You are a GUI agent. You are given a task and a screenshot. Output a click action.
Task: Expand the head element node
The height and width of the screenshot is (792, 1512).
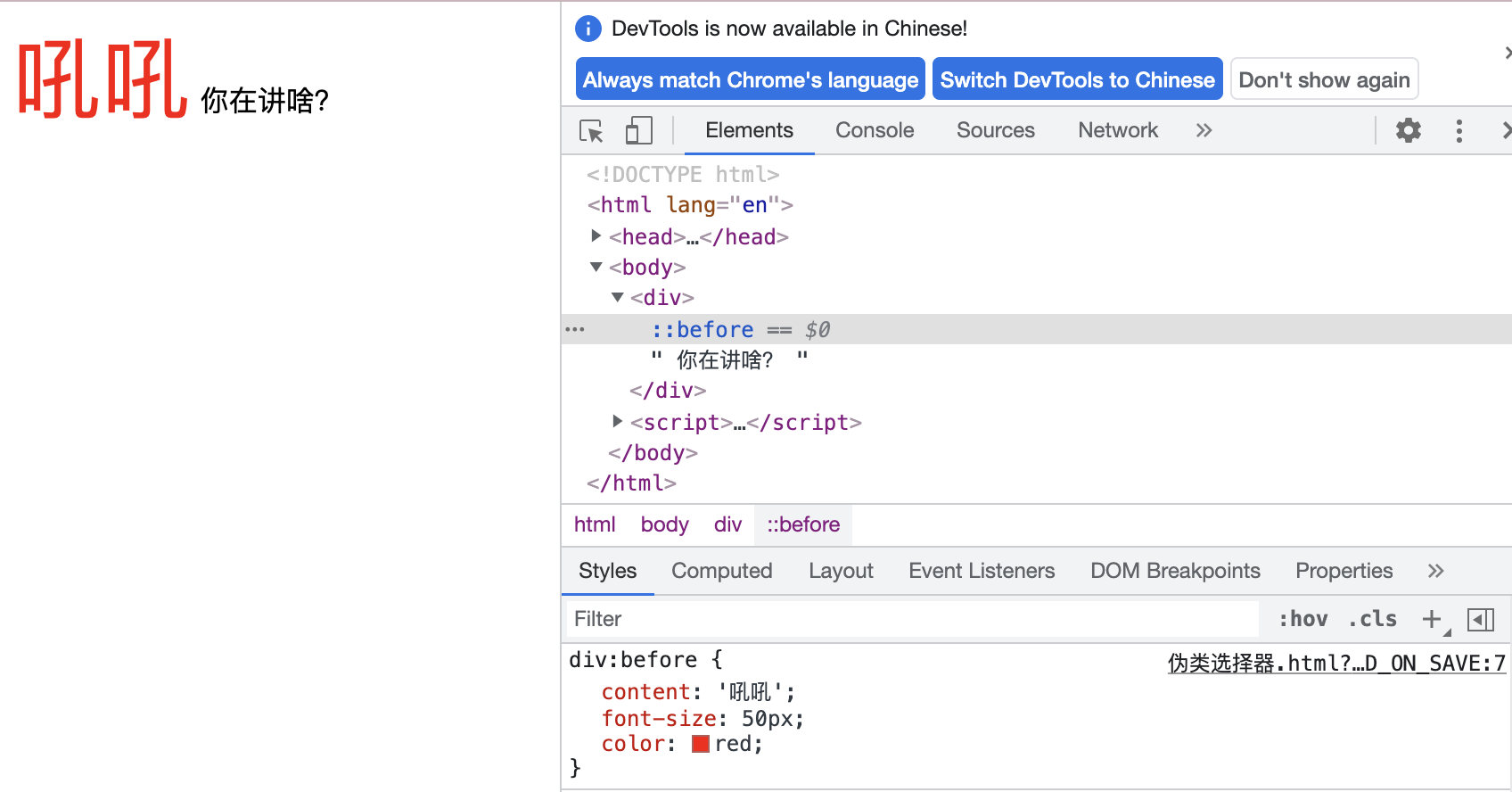(x=596, y=236)
